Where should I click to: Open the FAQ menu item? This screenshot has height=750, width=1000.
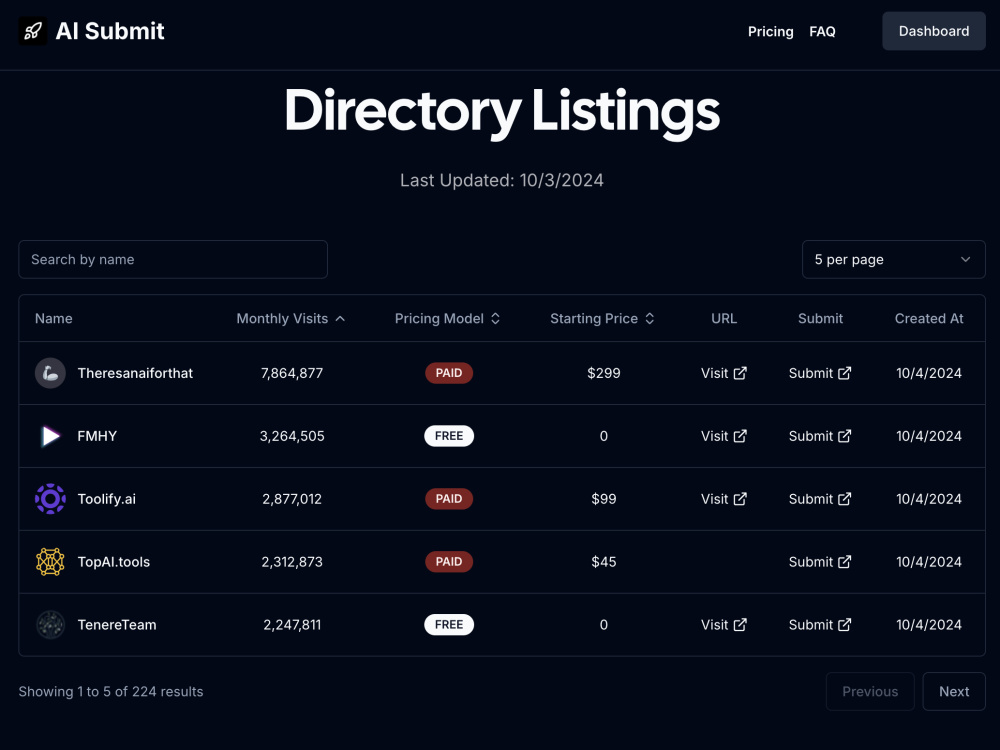pyautogui.click(x=822, y=31)
